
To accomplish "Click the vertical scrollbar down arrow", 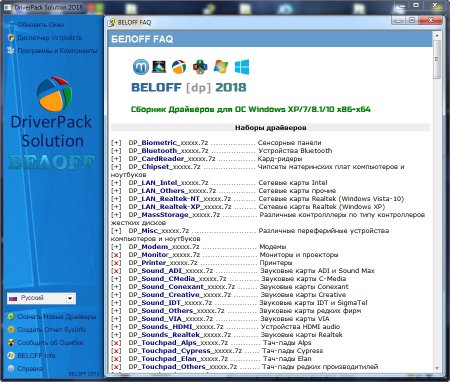I will click(x=437, y=368).
